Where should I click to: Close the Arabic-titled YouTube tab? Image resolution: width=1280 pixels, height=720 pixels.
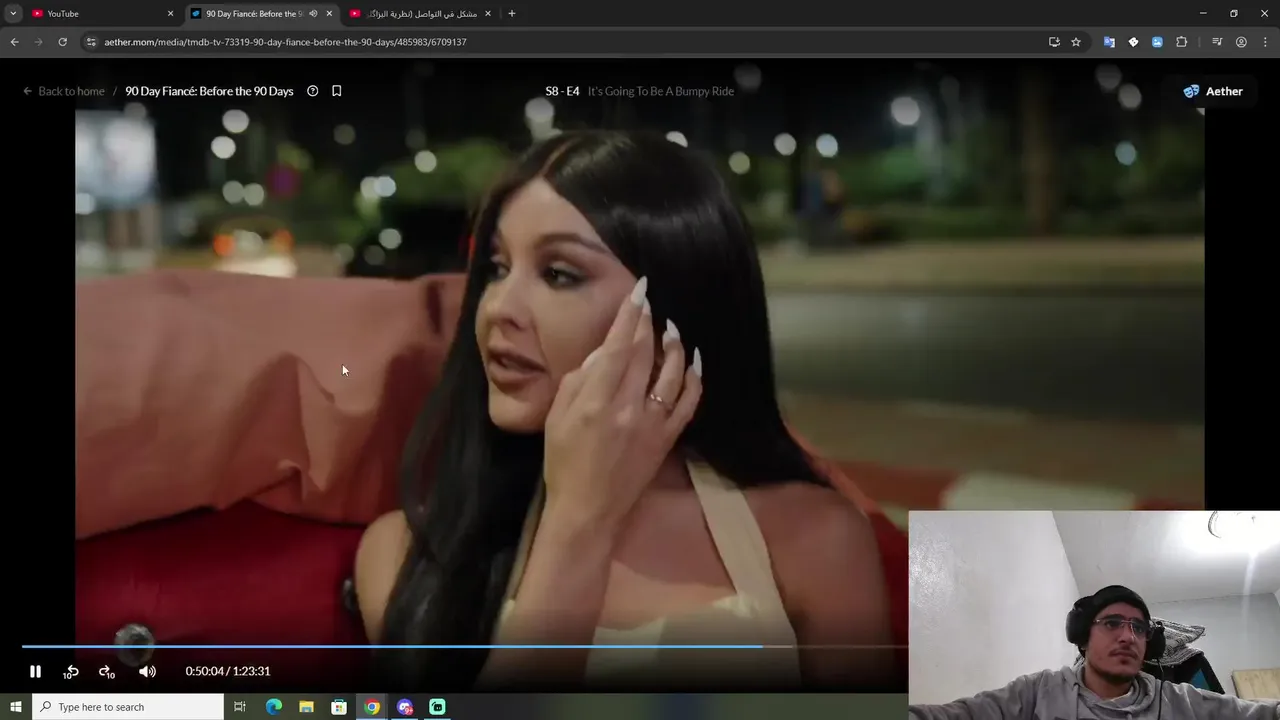488,14
